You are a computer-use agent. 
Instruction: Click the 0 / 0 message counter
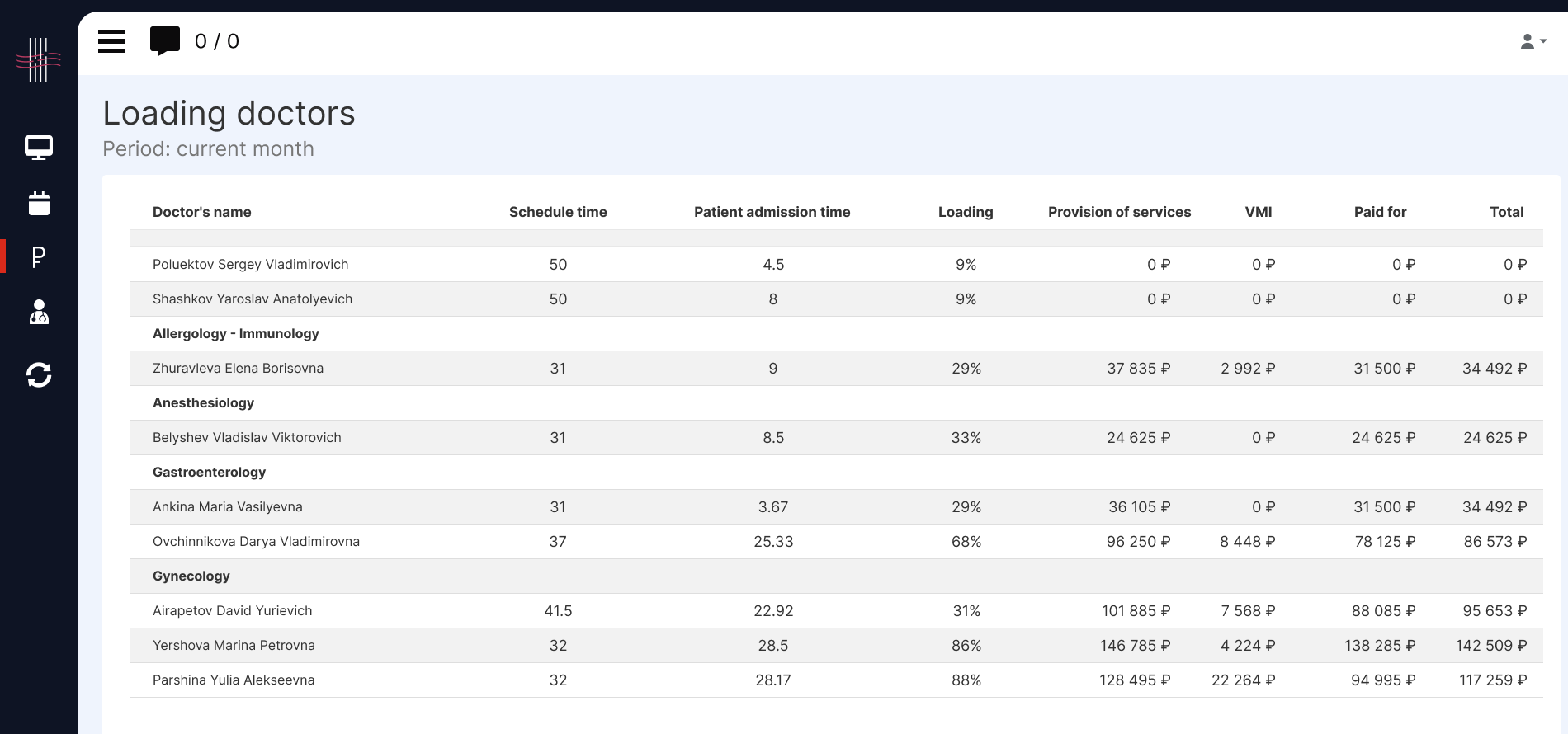click(x=217, y=41)
